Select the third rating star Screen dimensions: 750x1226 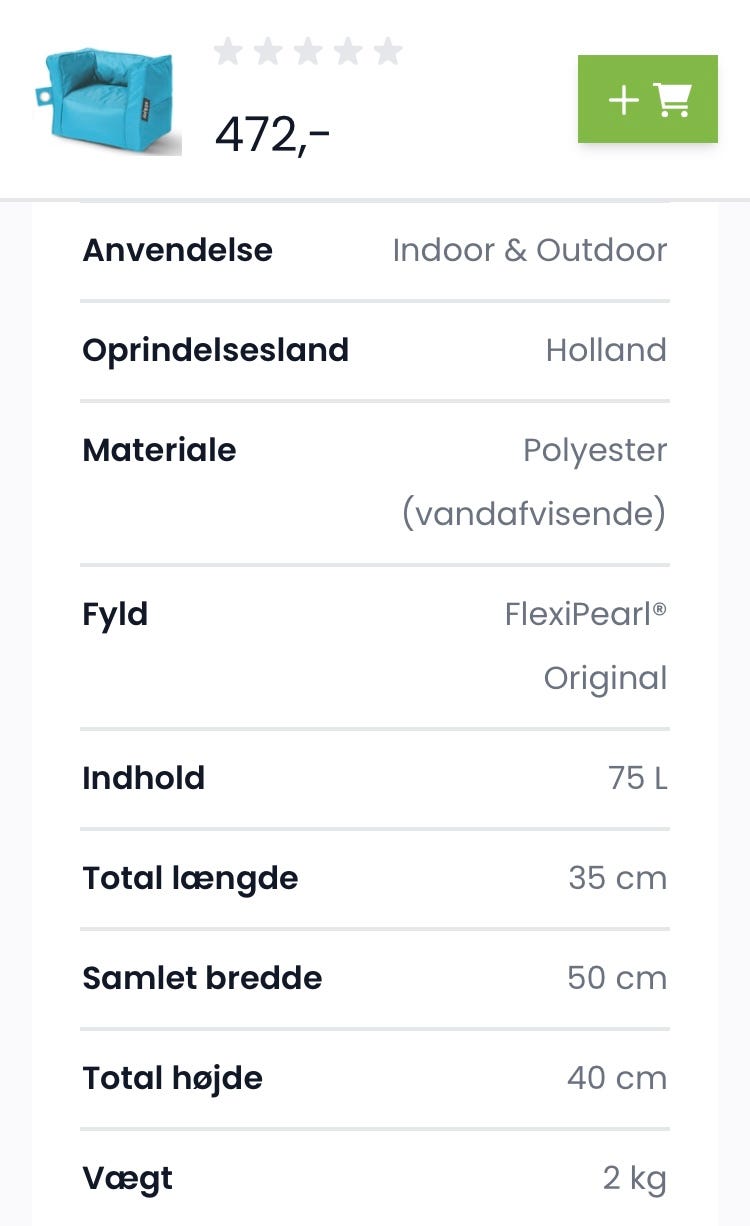tap(308, 51)
